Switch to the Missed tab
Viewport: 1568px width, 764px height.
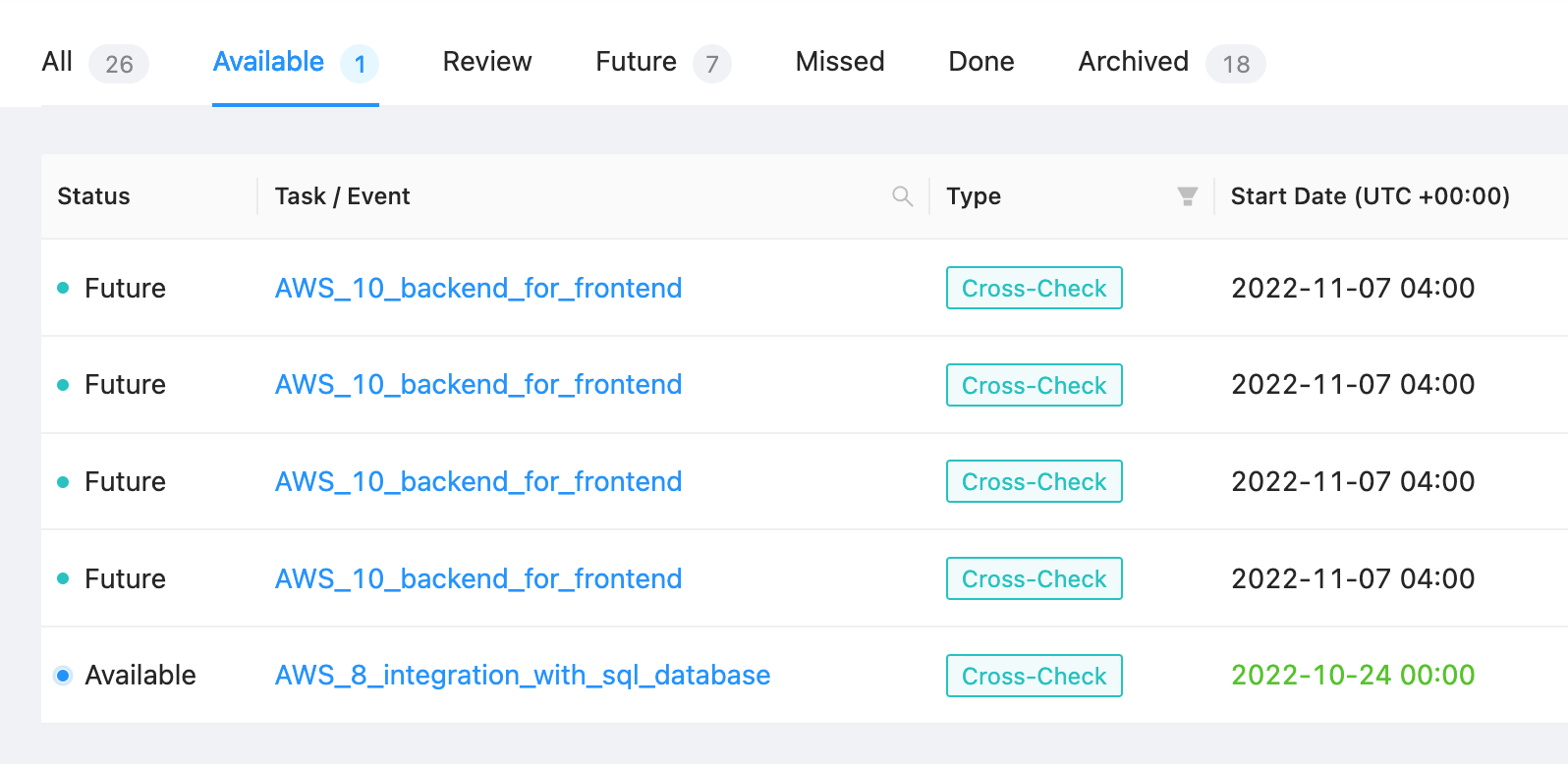click(x=839, y=61)
